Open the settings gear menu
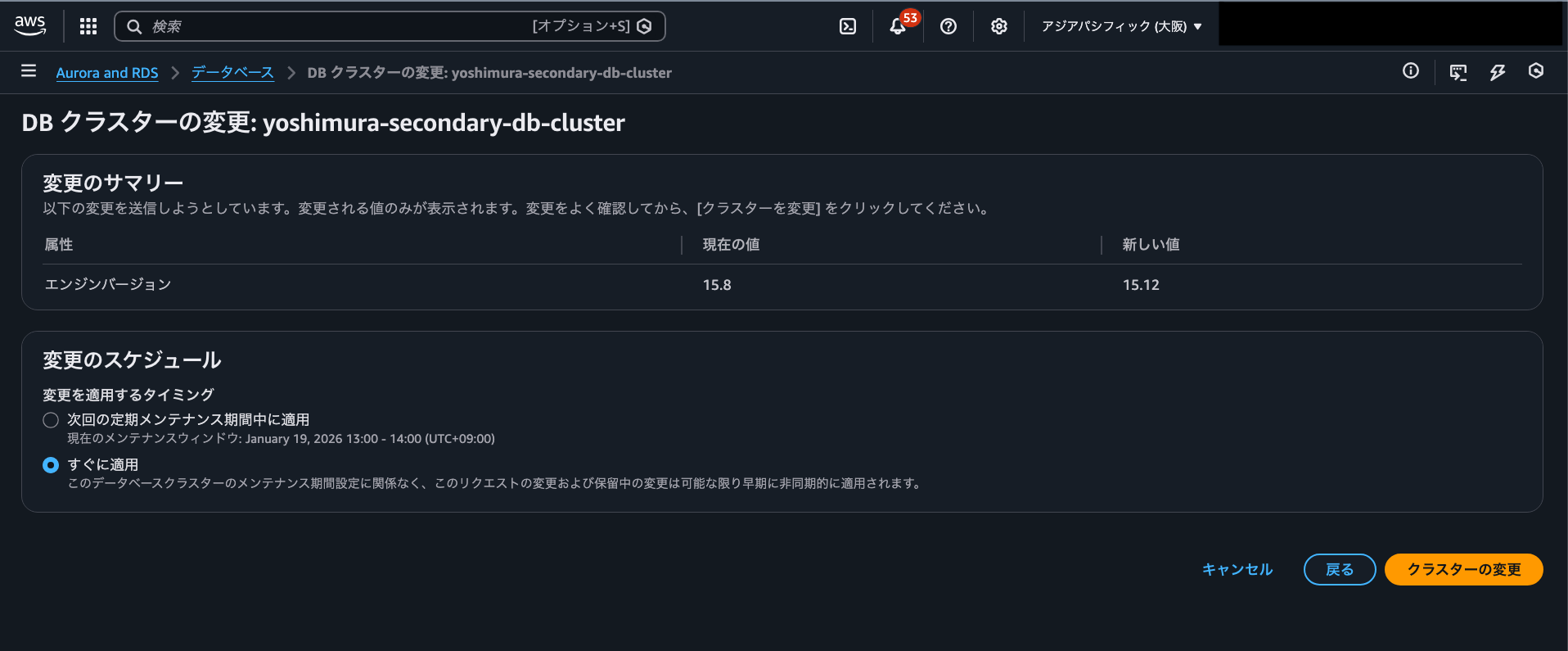The width and height of the screenshot is (1568, 651). pyautogui.click(x=998, y=26)
